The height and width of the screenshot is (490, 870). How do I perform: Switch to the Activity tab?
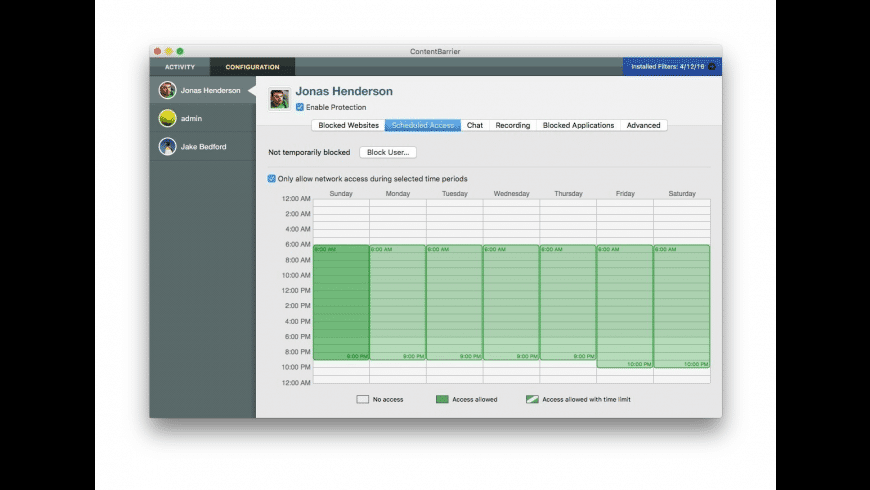pos(180,67)
